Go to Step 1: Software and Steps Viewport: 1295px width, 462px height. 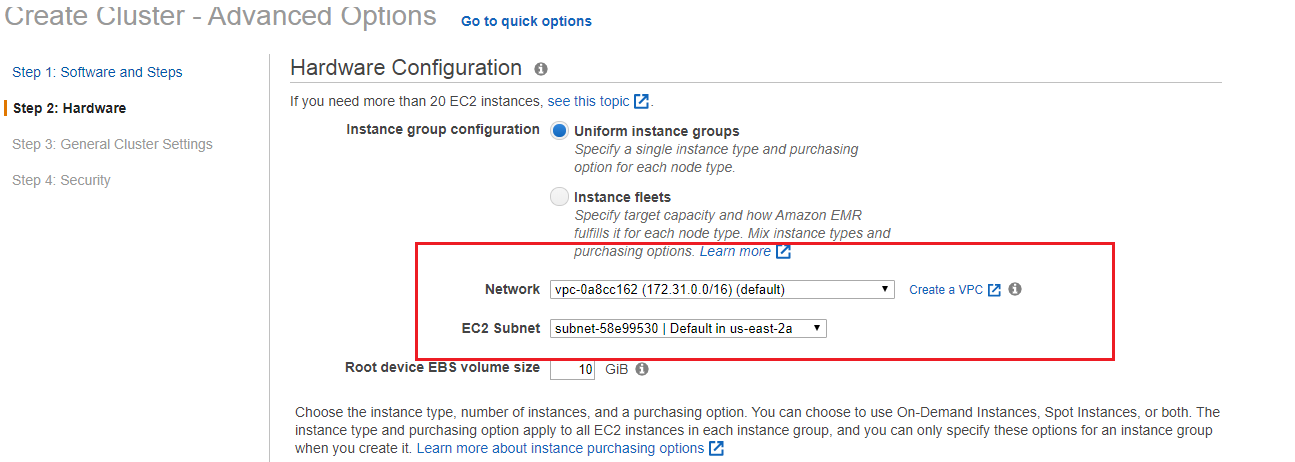(x=97, y=72)
